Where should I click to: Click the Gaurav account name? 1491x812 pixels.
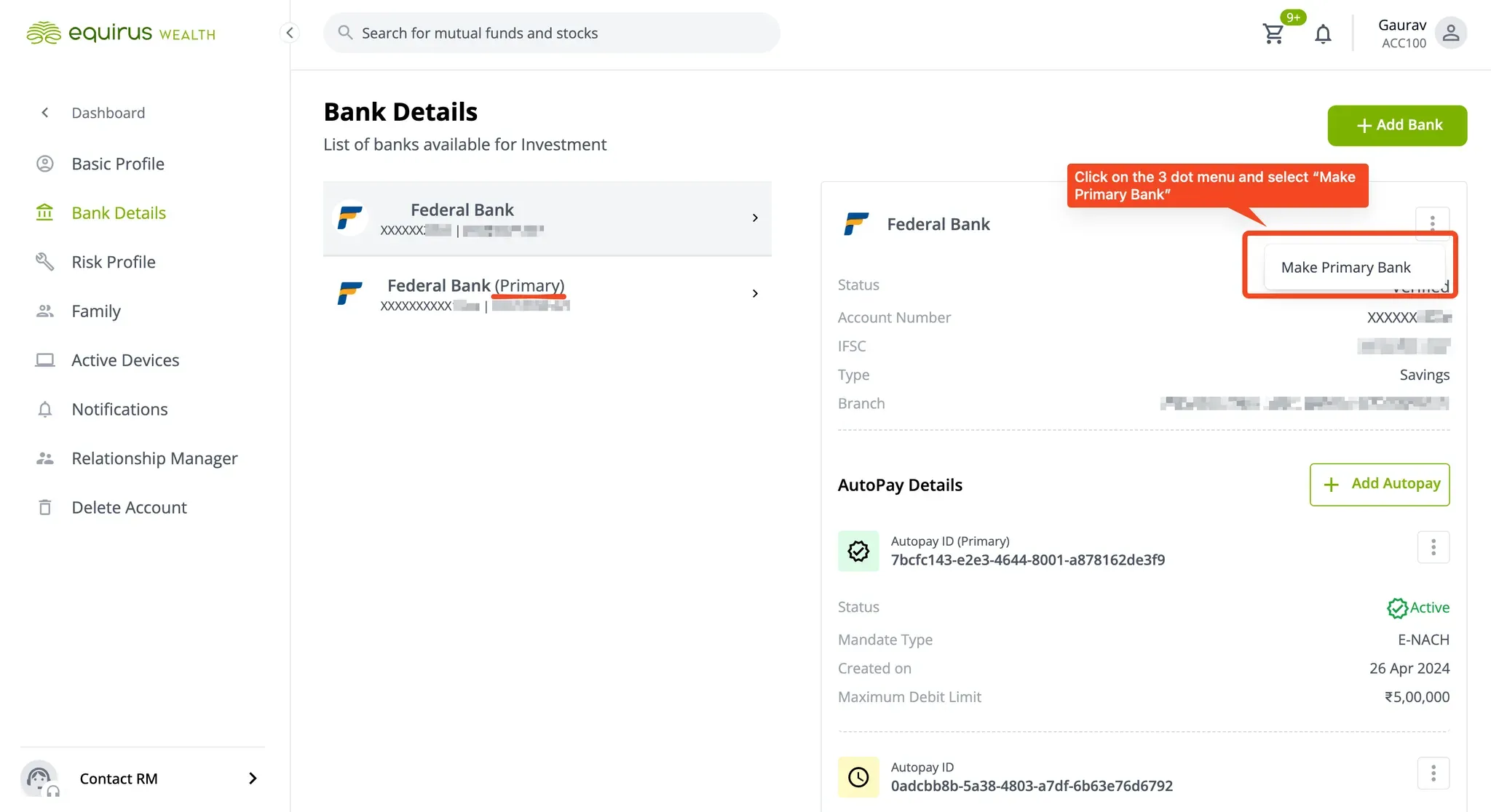coord(1402,25)
